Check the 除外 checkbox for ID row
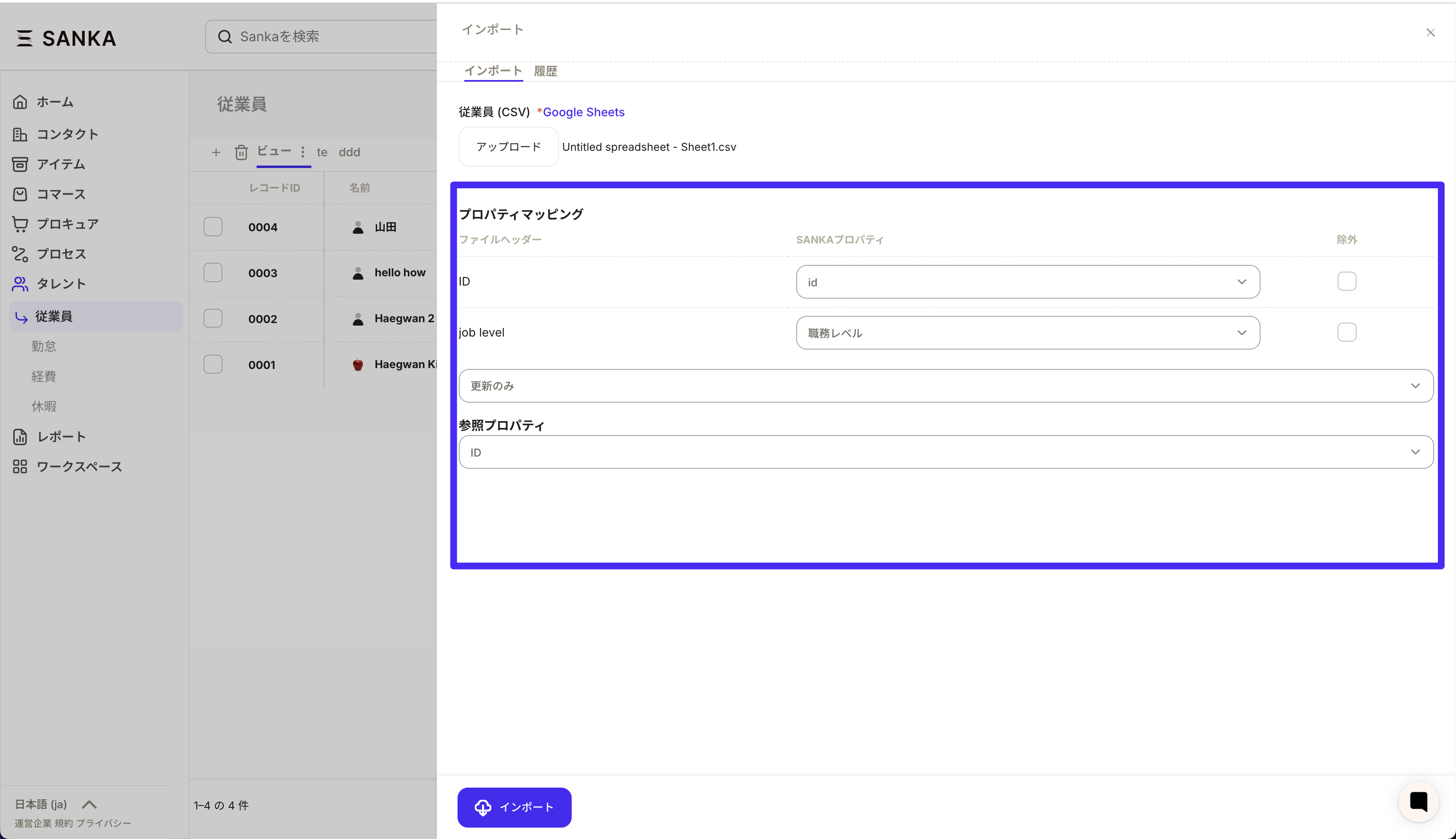Viewport: 1456px width, 839px height. [x=1346, y=282]
